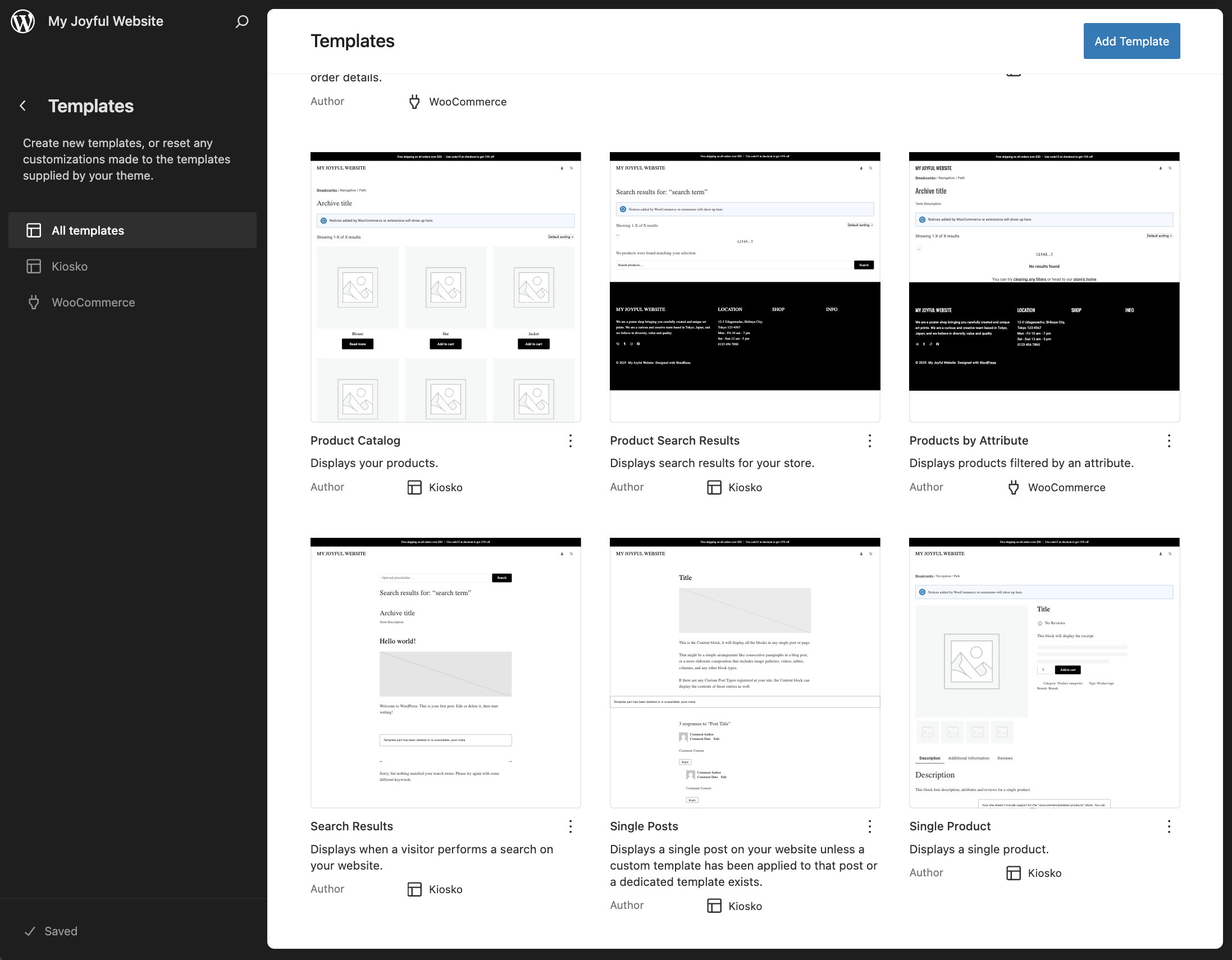Open actions menu for Search Results

point(571,827)
